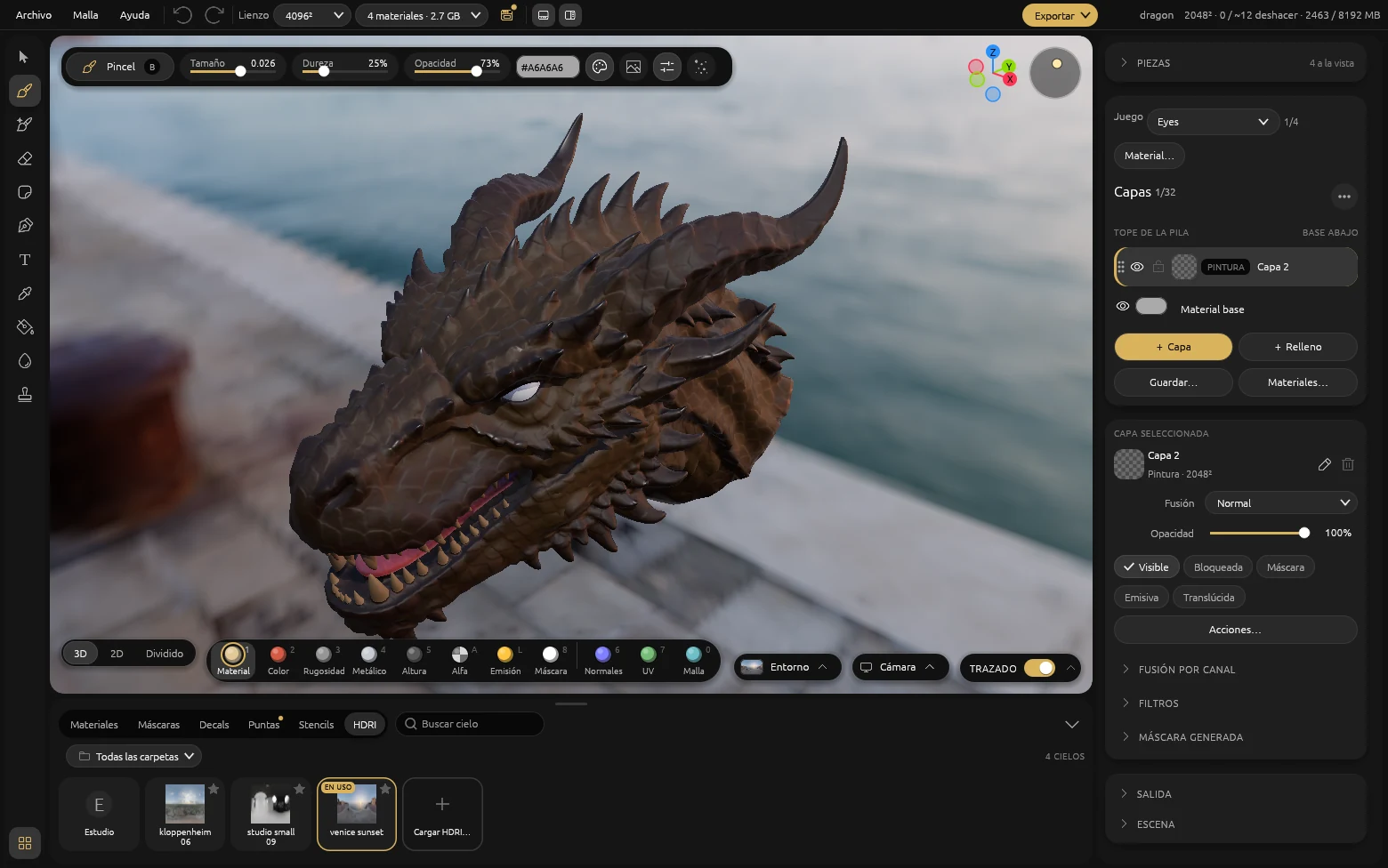The image size is (1388, 868).
Task: Activate the text tool
Action: click(x=24, y=260)
